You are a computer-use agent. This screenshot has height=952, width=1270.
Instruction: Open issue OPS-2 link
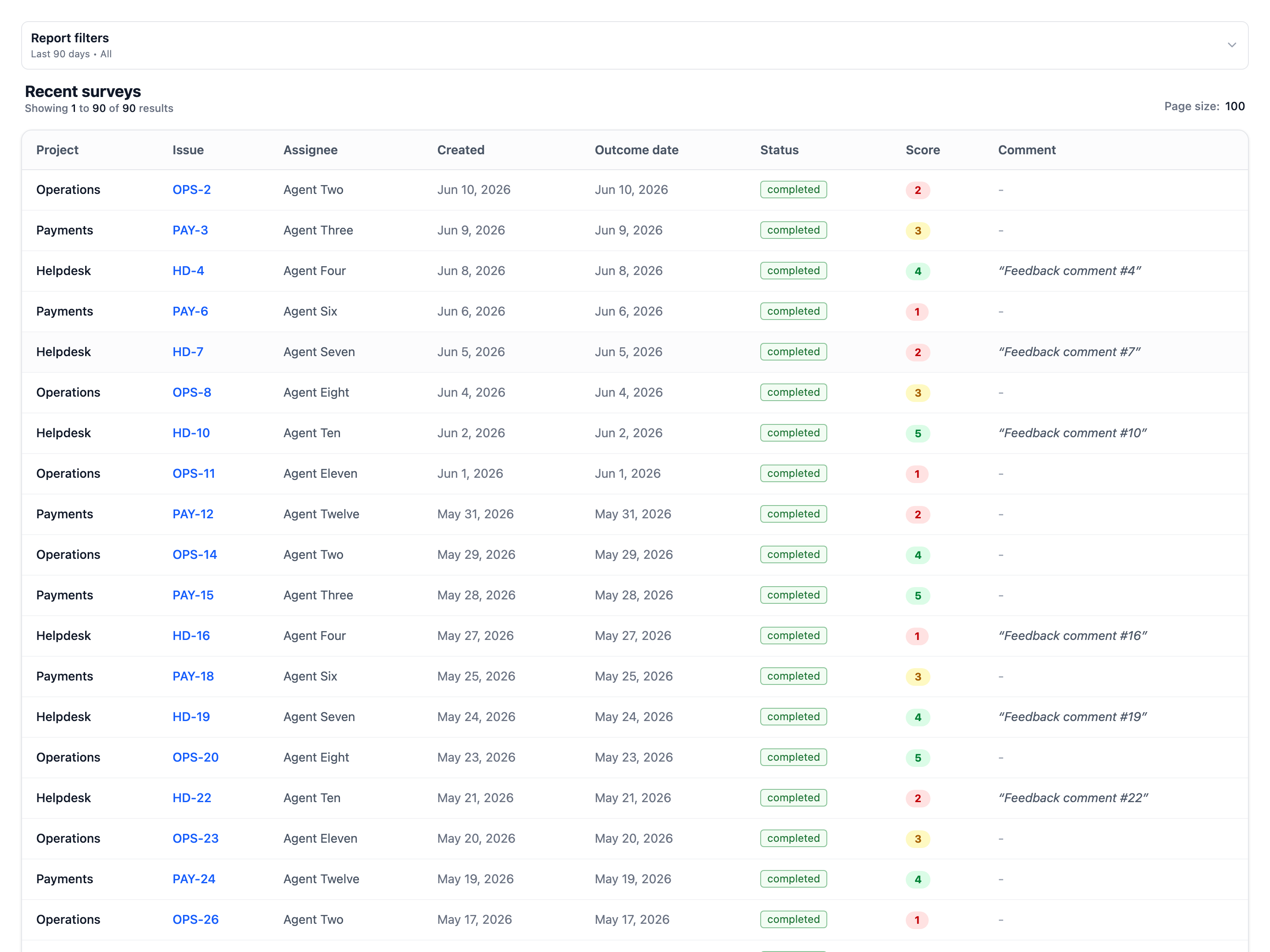192,190
